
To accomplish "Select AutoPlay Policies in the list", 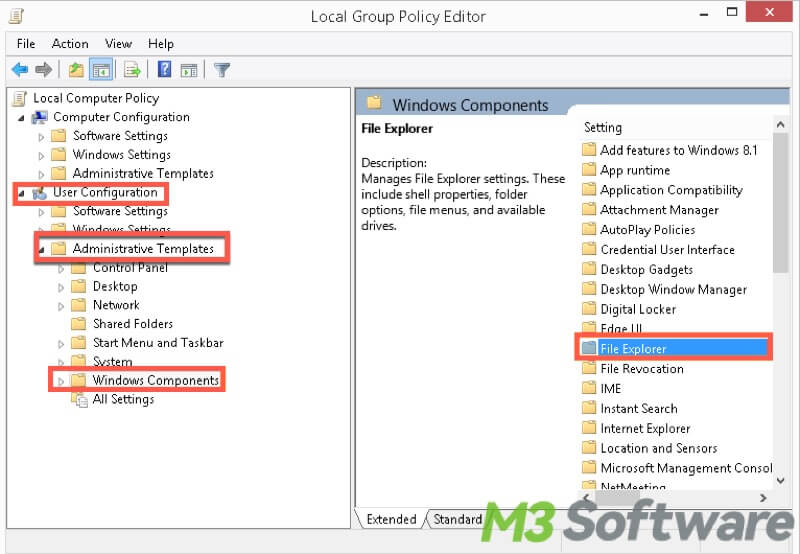I will tap(647, 230).
